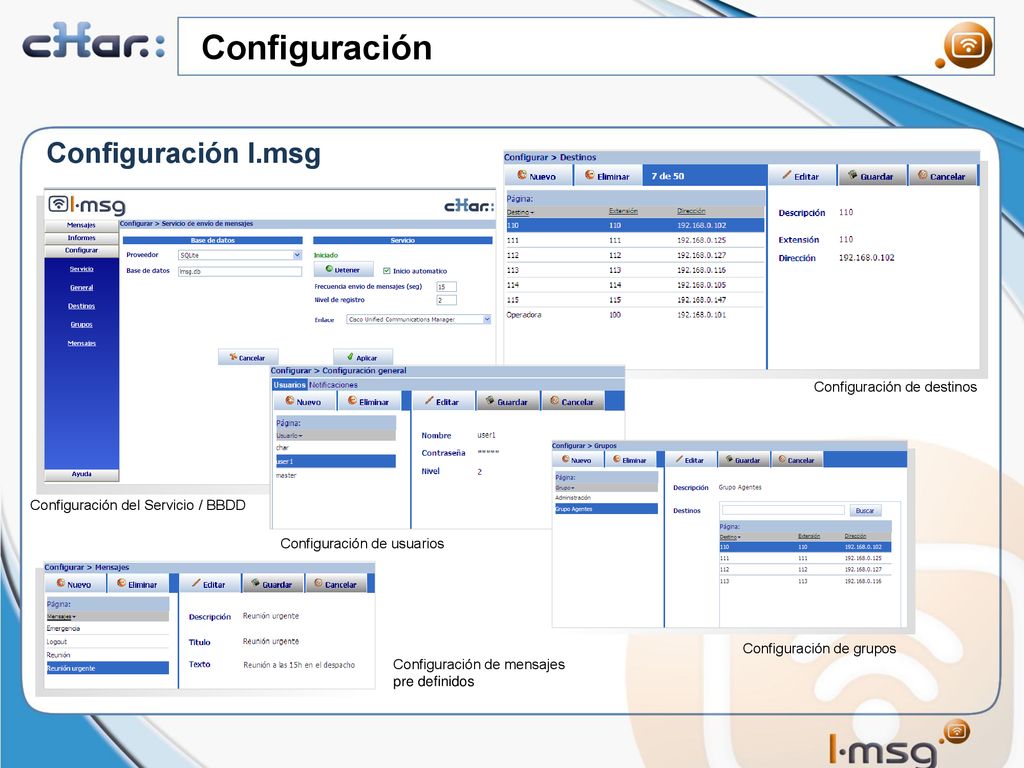This screenshot has height=768, width=1024.
Task: Click Eliminar in the Mensajes panel
Action: 138,584
